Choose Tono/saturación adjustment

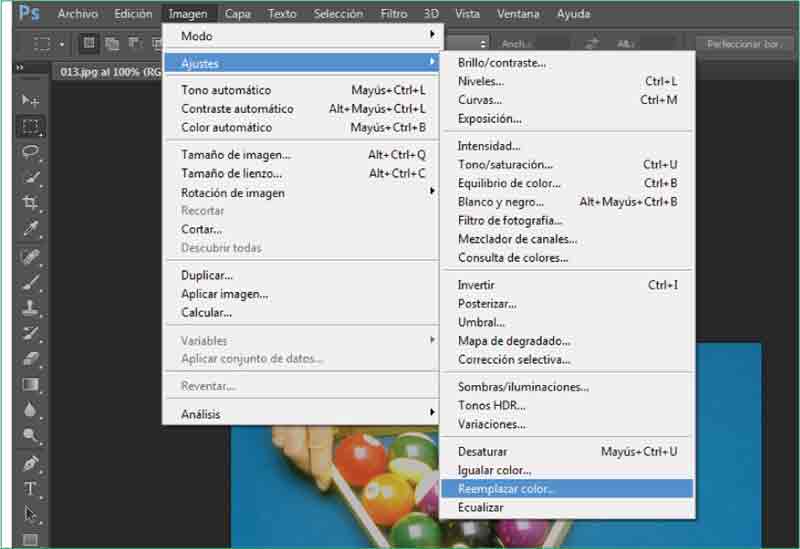(505, 164)
